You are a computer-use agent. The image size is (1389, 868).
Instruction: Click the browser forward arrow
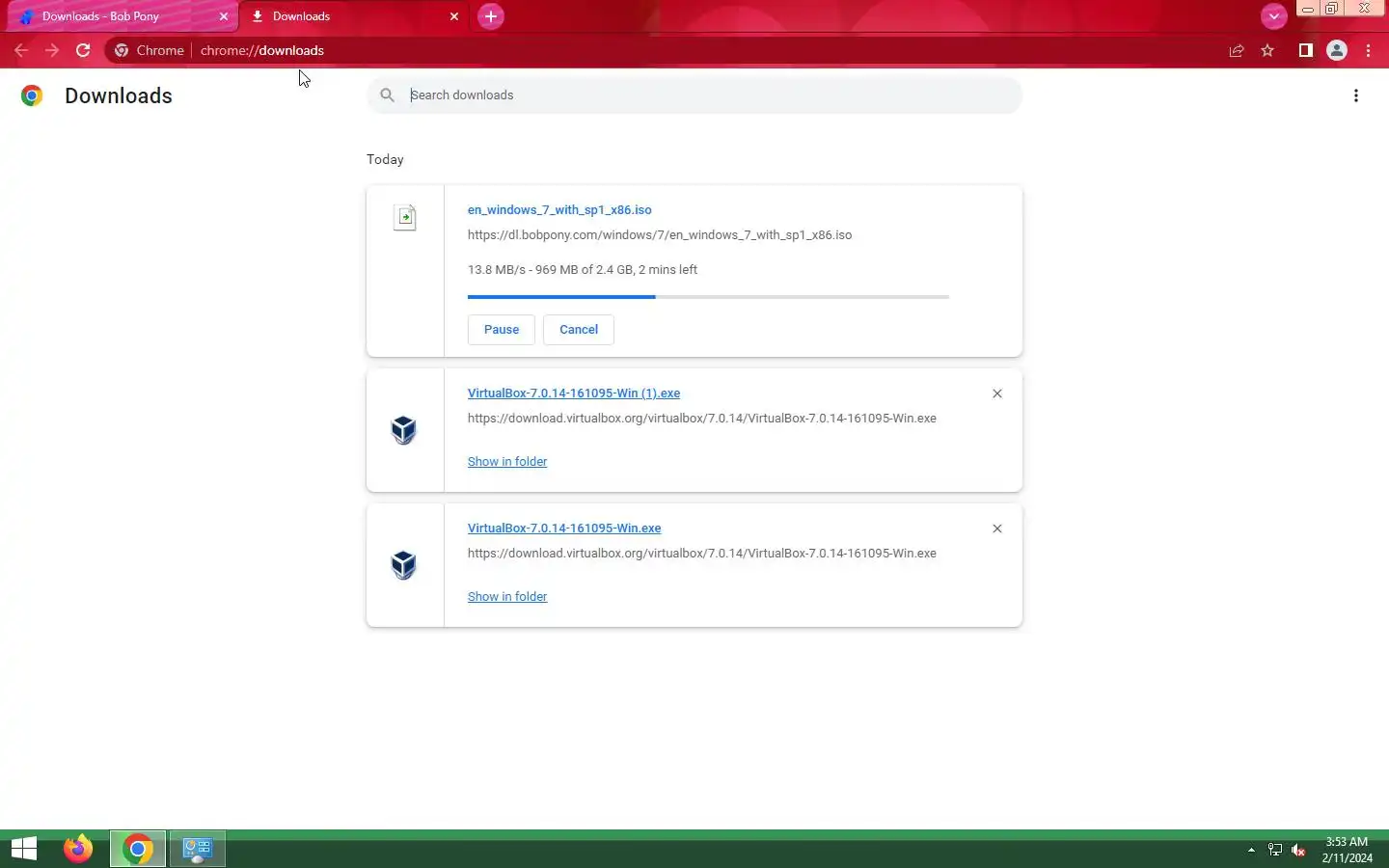(52, 50)
